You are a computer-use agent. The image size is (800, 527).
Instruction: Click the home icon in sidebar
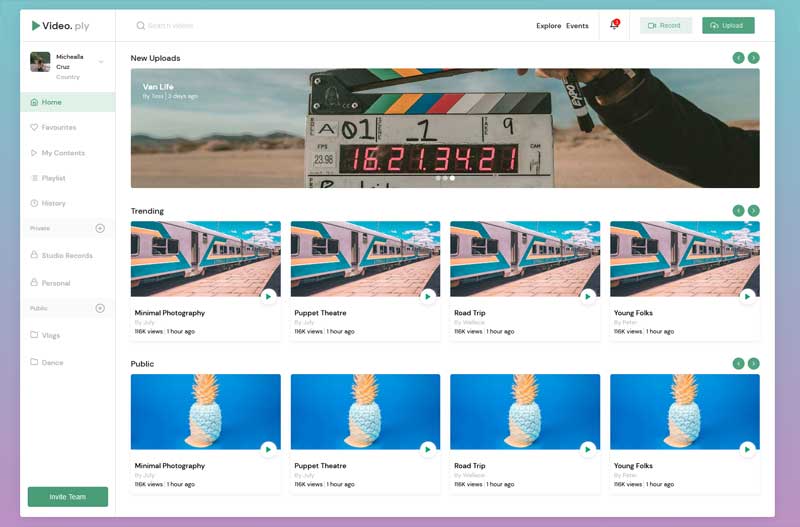pos(34,102)
